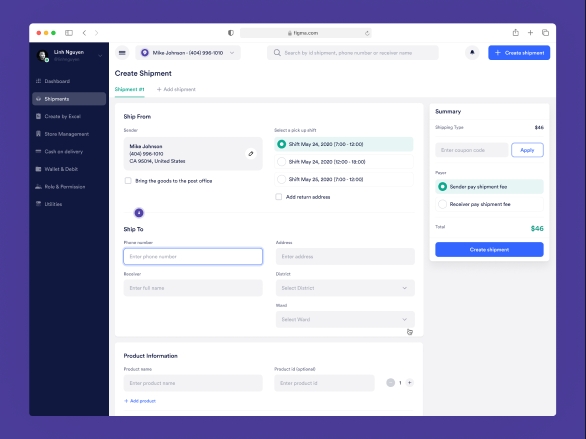Click the $46 total amount
This screenshot has width=586, height=439.
click(x=537, y=228)
